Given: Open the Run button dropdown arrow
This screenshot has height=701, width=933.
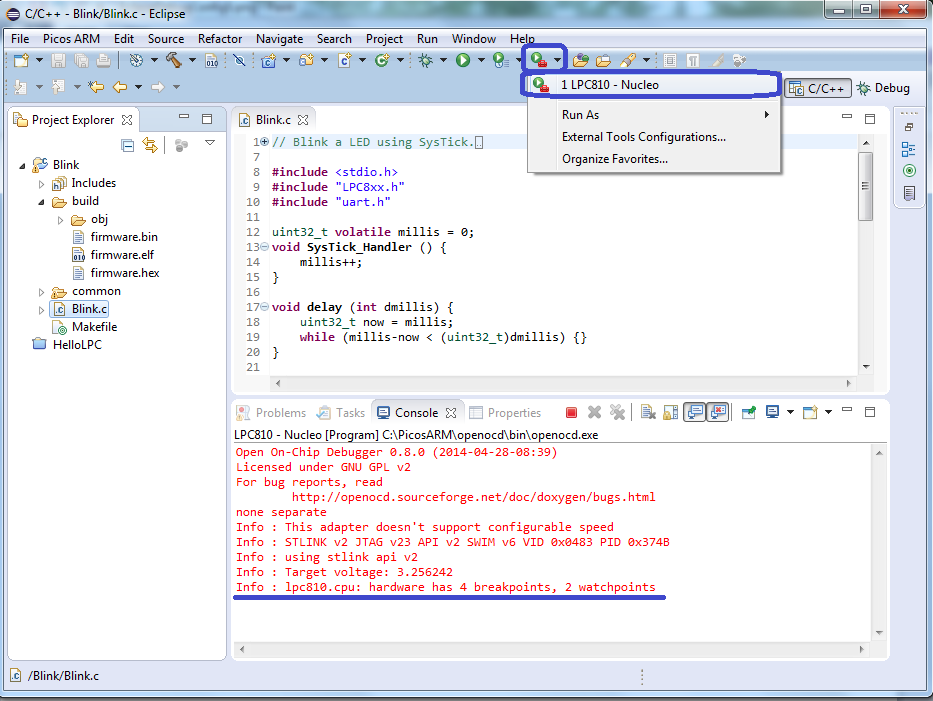Looking at the screenshot, I should (x=481, y=60).
